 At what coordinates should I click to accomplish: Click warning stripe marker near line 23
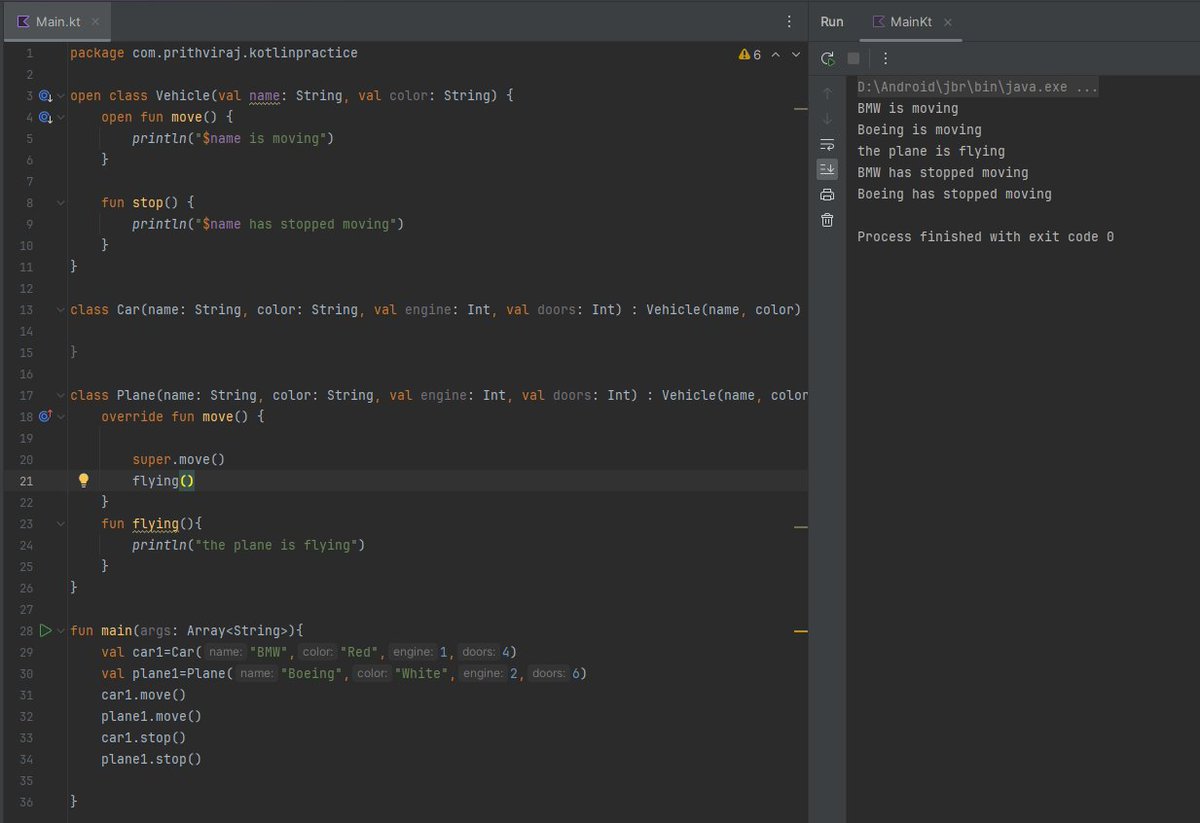(800, 525)
